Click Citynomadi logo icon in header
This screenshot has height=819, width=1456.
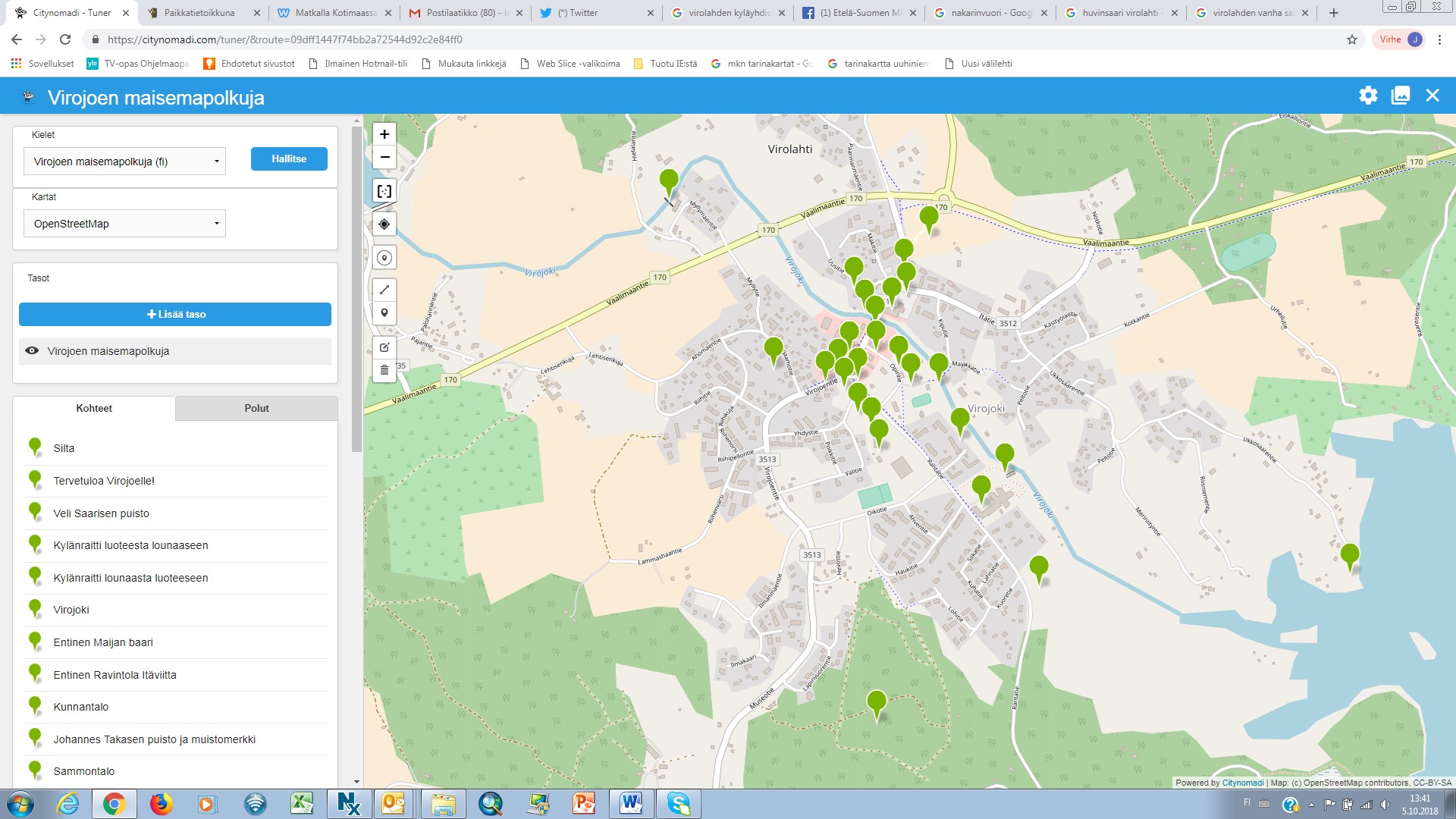tap(28, 96)
